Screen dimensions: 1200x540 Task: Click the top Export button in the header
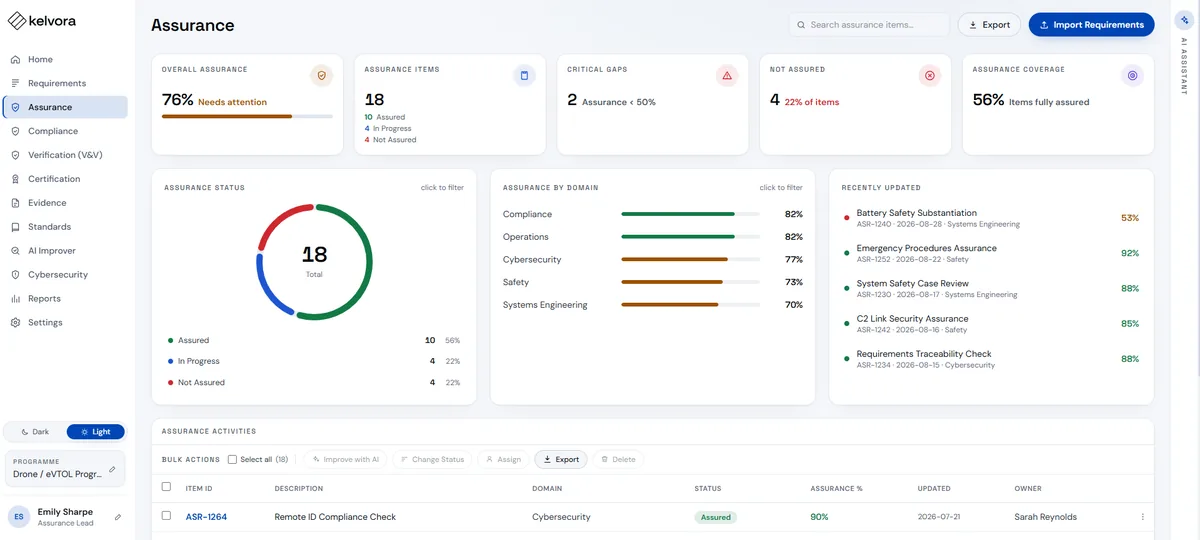click(x=989, y=25)
